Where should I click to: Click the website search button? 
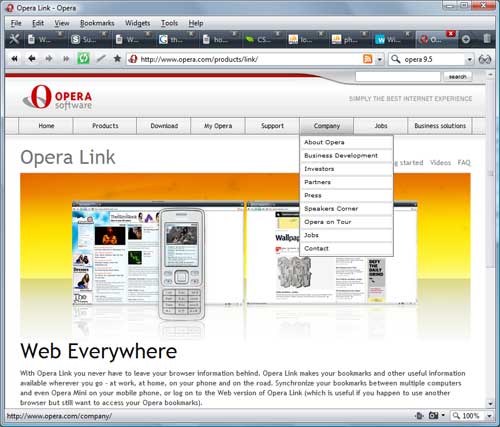(x=457, y=77)
